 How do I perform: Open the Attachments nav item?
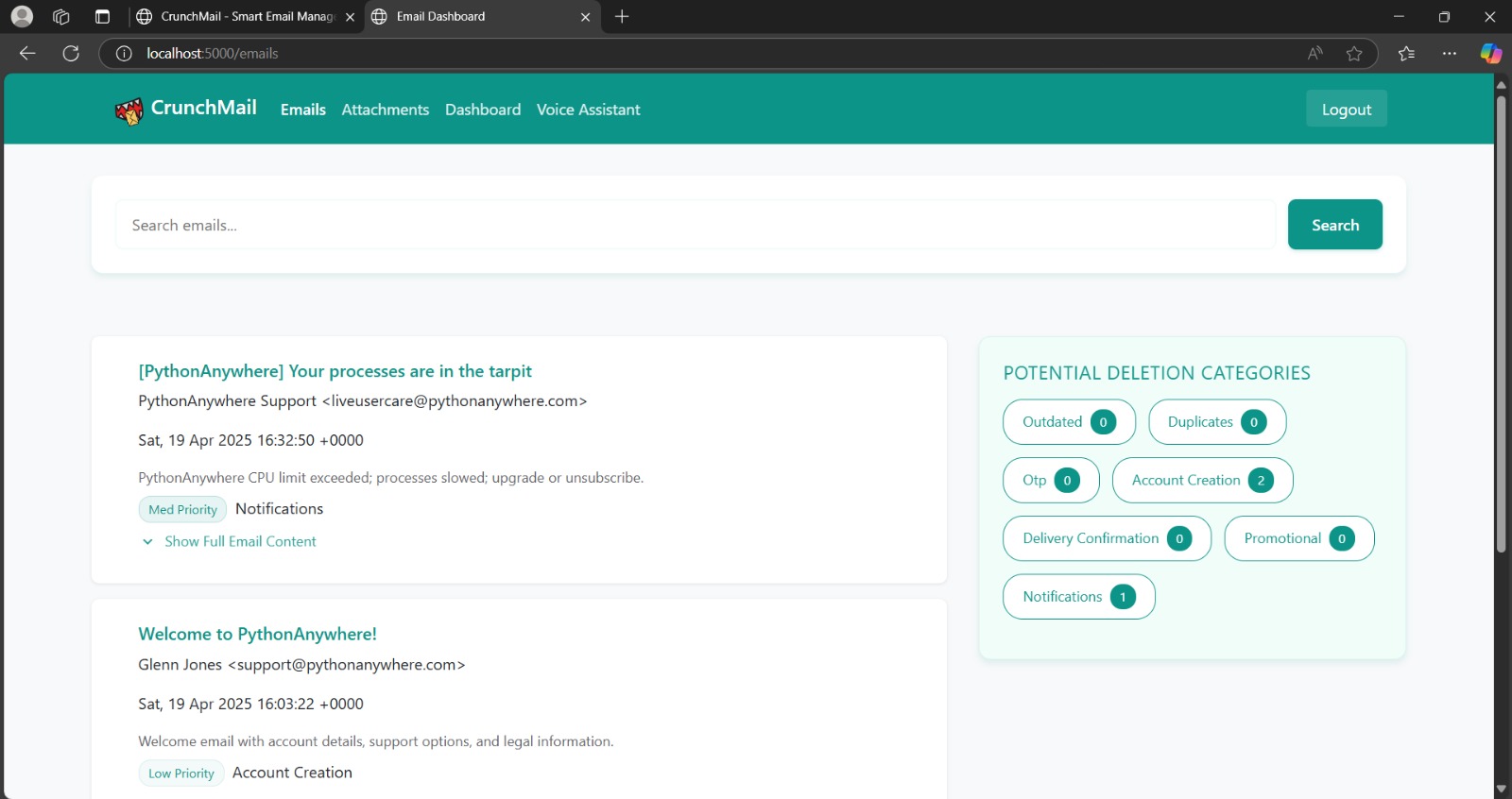coord(386,110)
